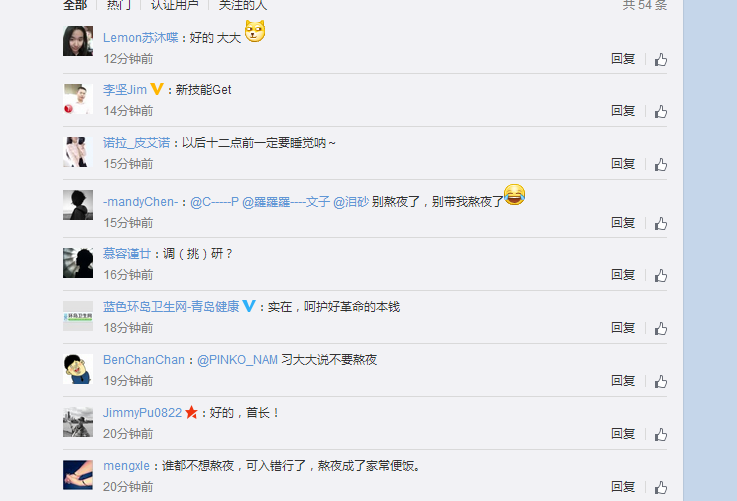
Task: Open 李坚Jim's profile link
Action: (x=125, y=90)
